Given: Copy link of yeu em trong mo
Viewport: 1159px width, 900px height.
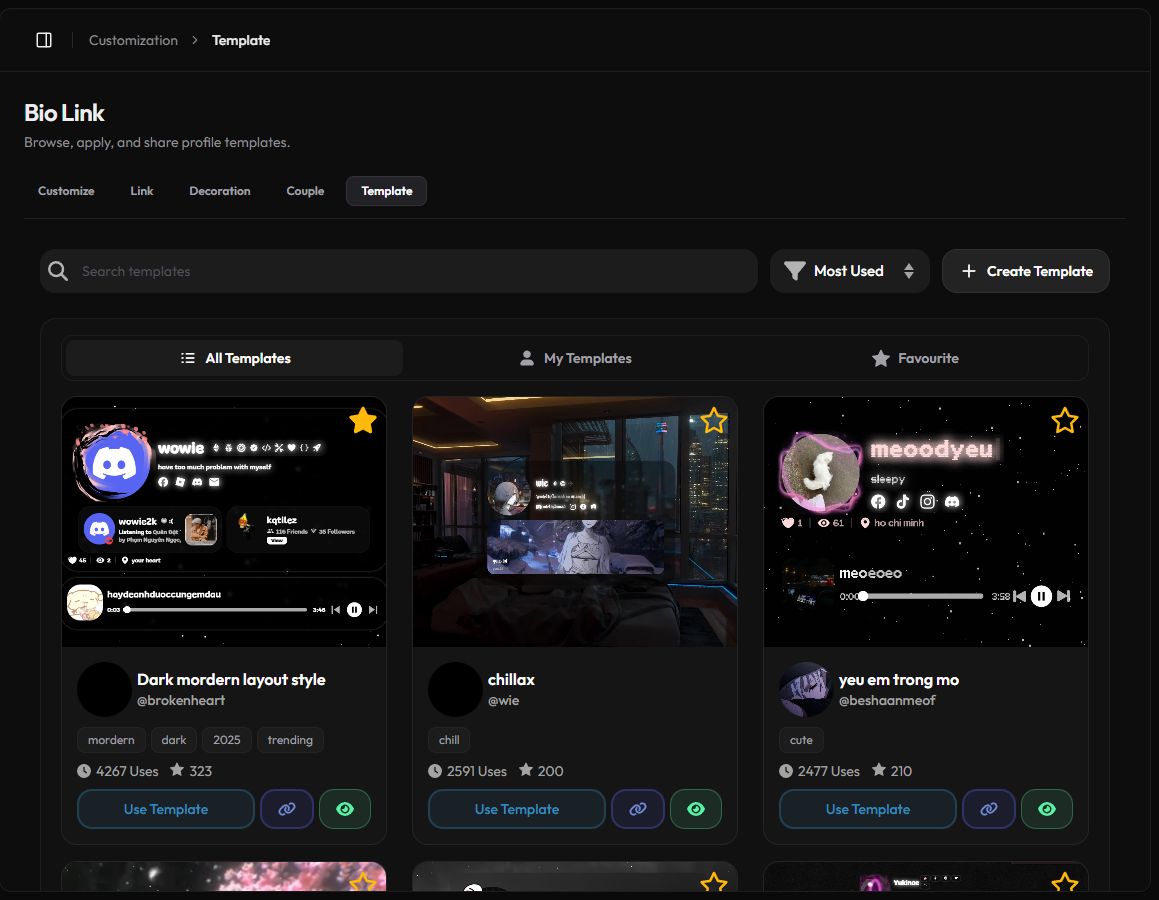Looking at the screenshot, I should click(x=989, y=809).
